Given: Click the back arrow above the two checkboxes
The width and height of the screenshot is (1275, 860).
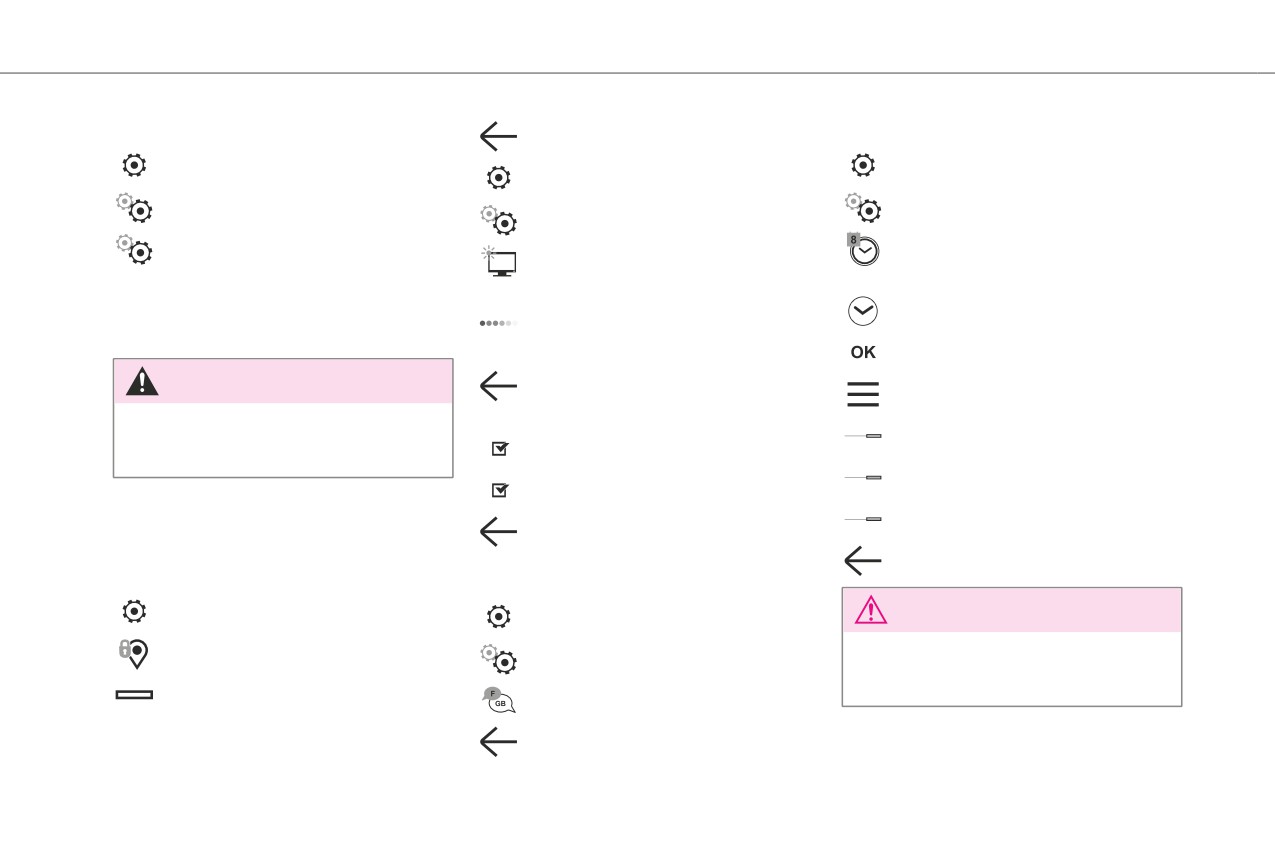Looking at the screenshot, I should 498,386.
